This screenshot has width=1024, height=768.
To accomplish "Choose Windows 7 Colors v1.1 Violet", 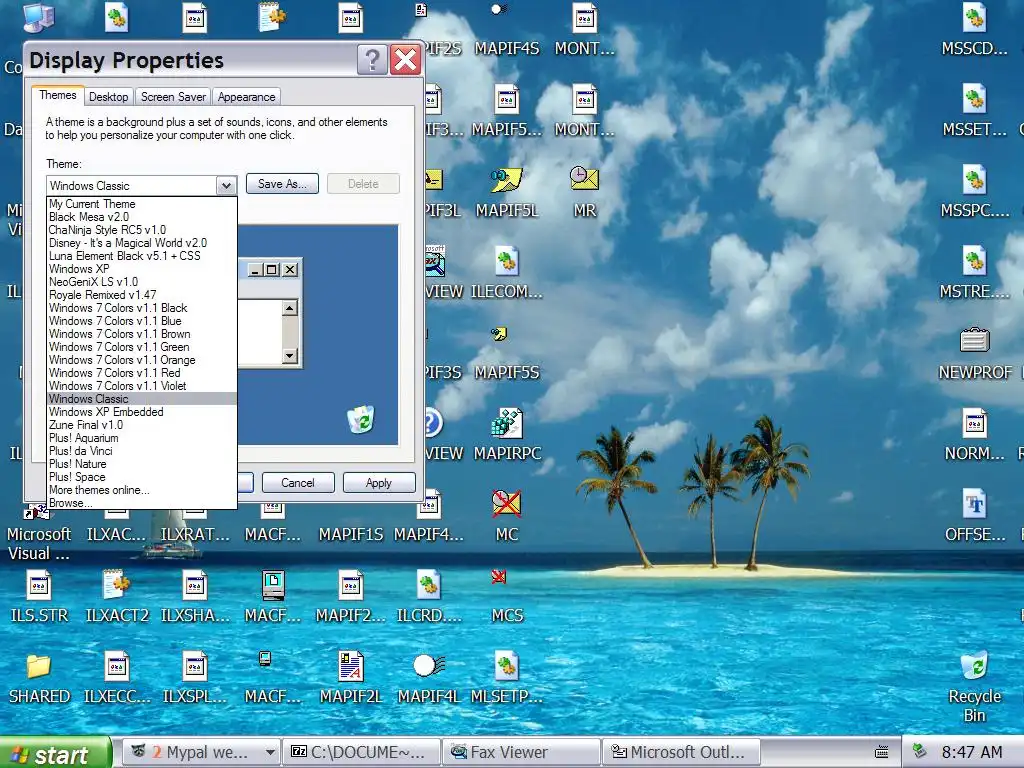I will pos(142,386).
